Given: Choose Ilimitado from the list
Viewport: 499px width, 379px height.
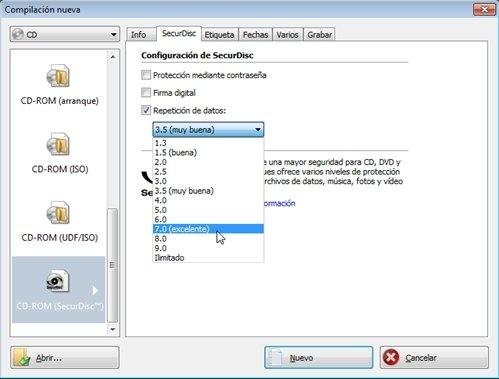Looking at the screenshot, I should (208, 258).
